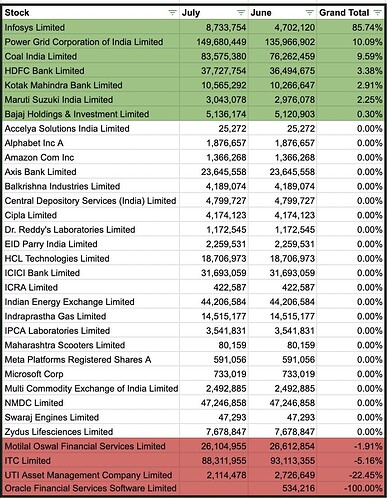Click the ICICI Bank Limited stock cell
The height and width of the screenshot is (499, 388).
pyautogui.click(x=91, y=273)
